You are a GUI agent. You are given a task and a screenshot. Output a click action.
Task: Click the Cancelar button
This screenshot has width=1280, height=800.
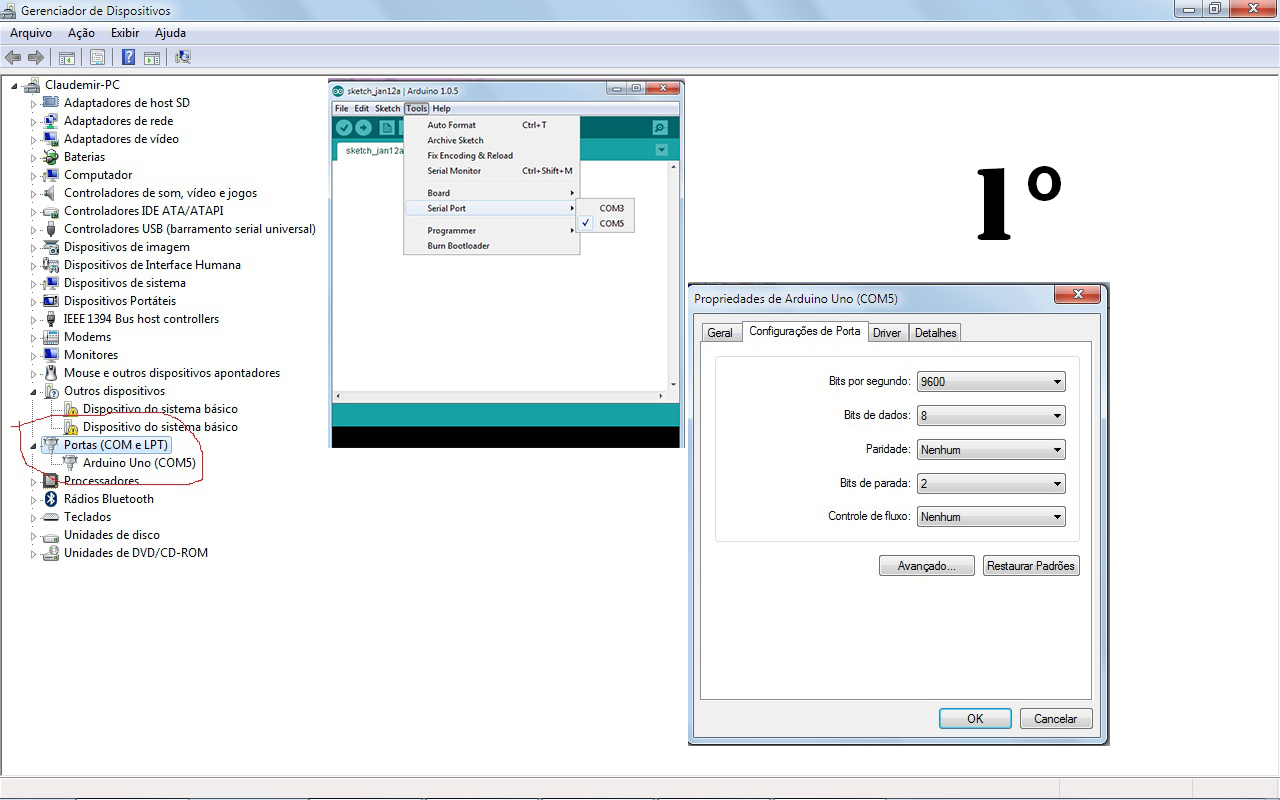click(1056, 718)
